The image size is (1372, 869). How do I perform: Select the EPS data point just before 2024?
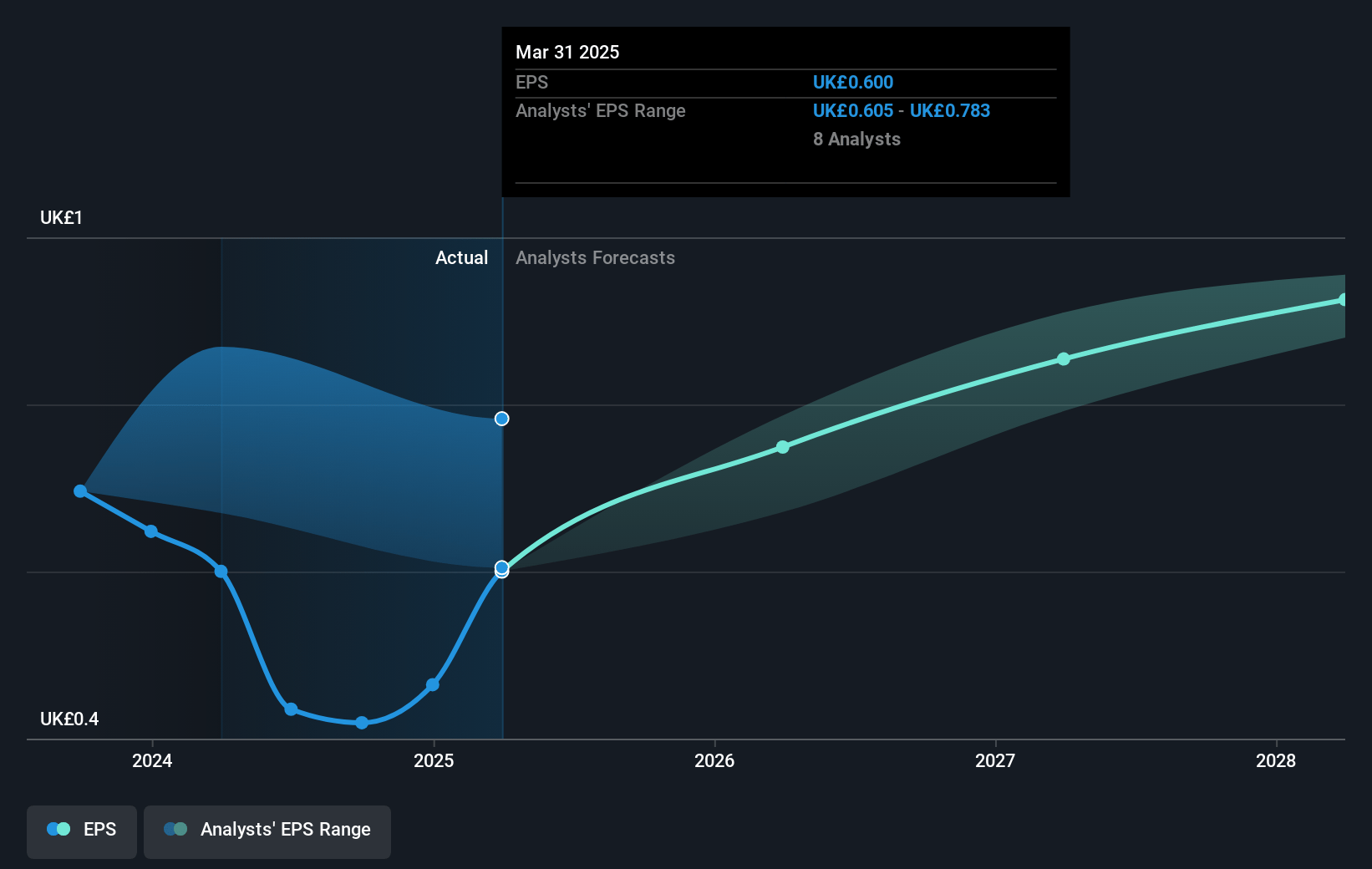pyautogui.click(x=151, y=531)
